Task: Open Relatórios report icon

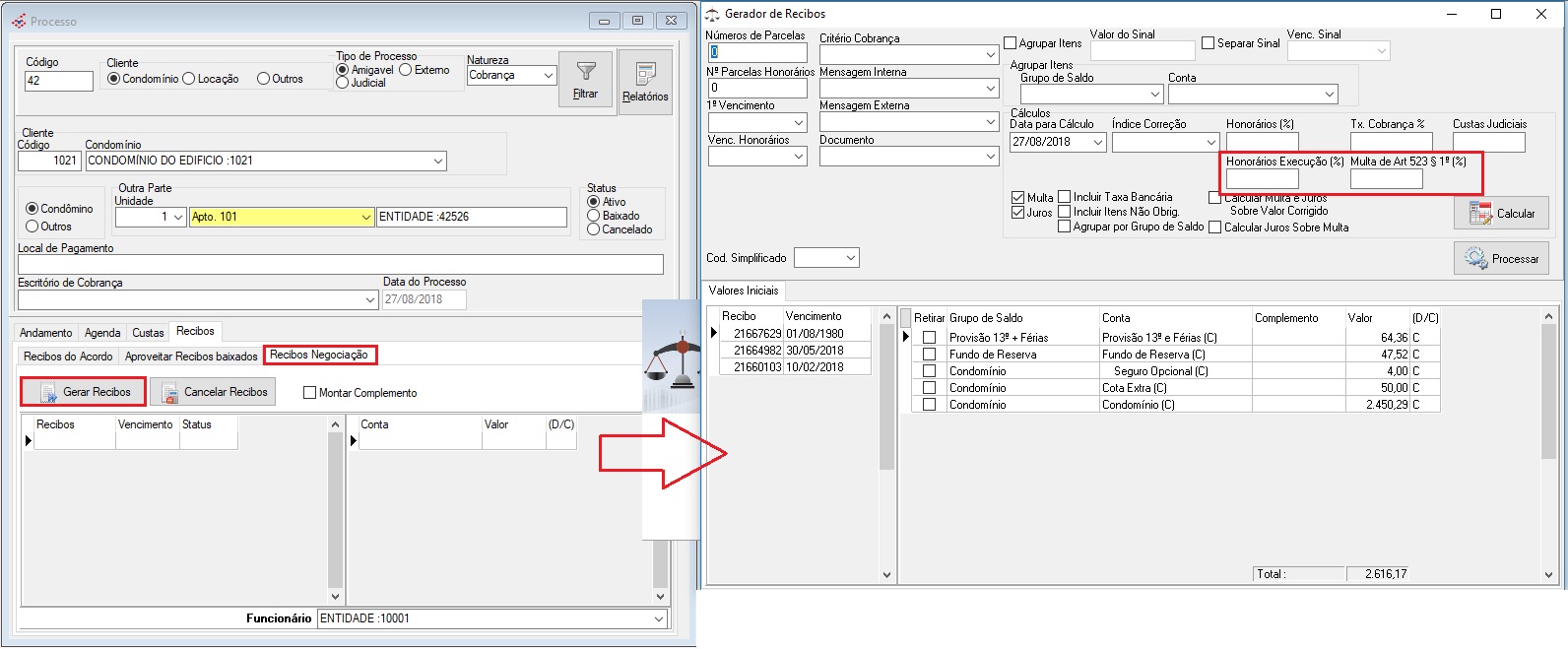Action: pyautogui.click(x=645, y=74)
